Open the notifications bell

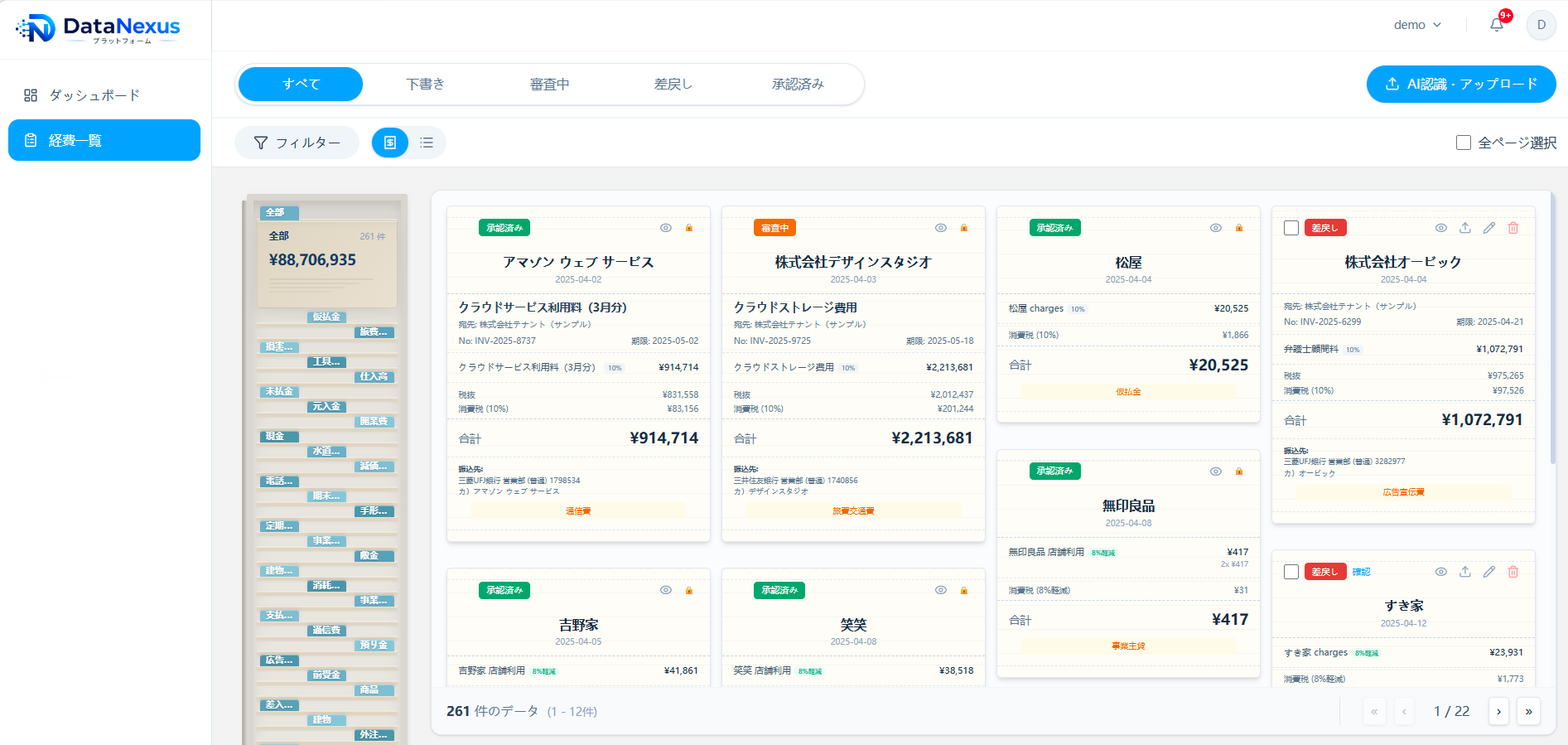click(1497, 25)
